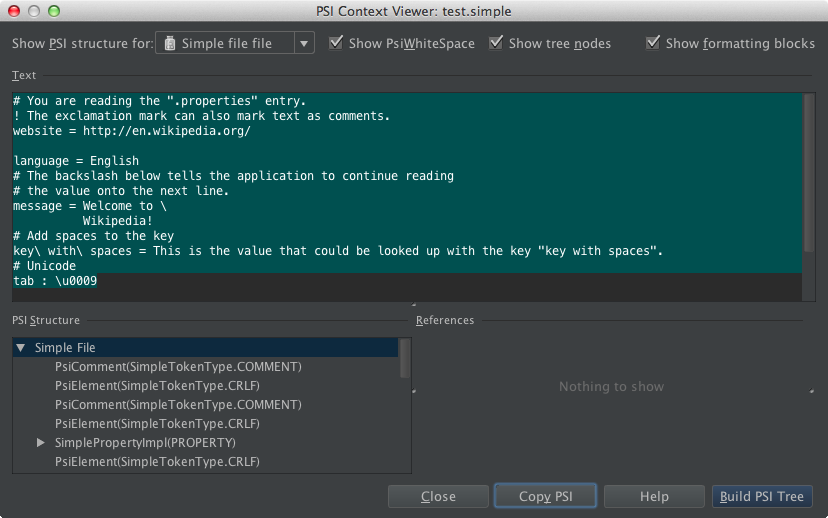Select last visible PsiElement(SimpleTokenType.CRLF) item
Image resolution: width=828 pixels, height=518 pixels.
coord(157,461)
